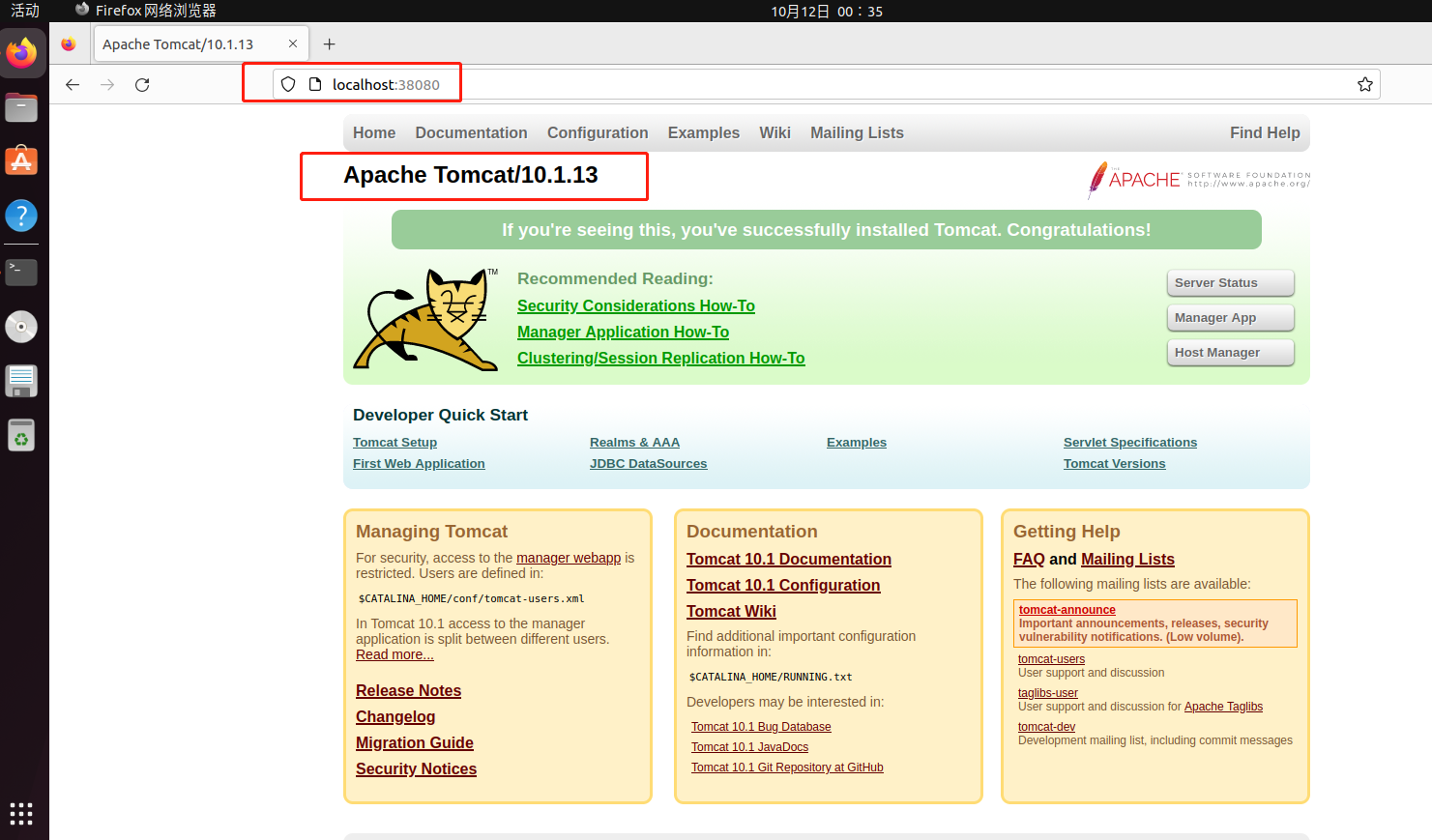Click the Server Status button
Screen dimensions: 1432x840
tap(1230, 282)
